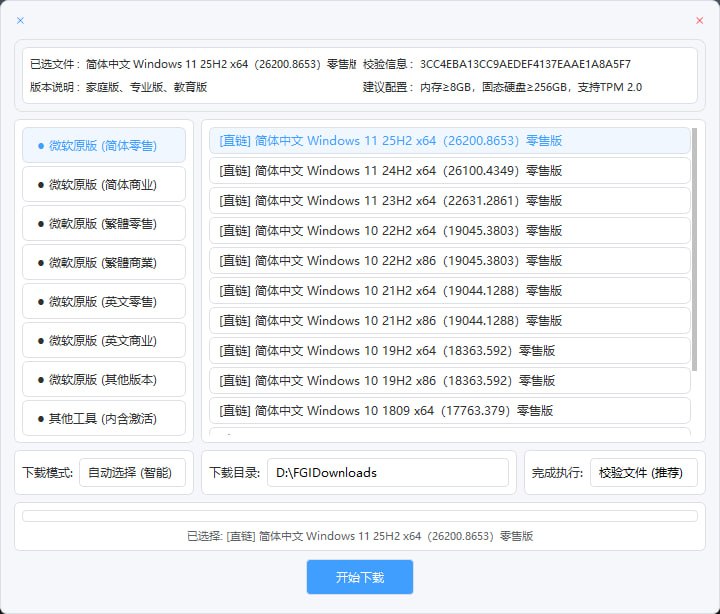Click 建议配置 requirements text
Viewport: 720px width, 614px height.
point(531,87)
